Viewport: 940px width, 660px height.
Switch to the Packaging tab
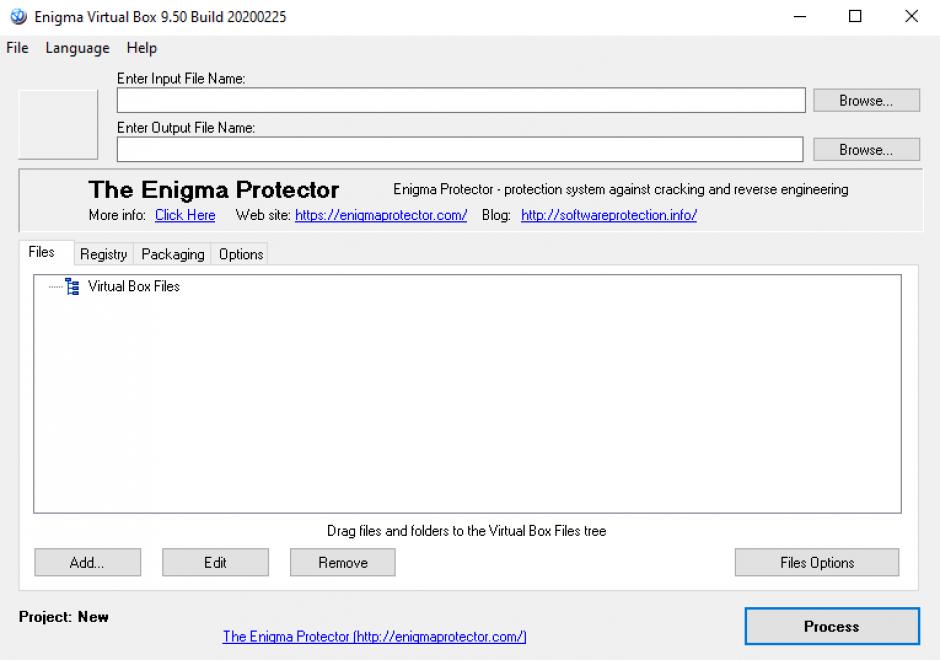click(173, 254)
